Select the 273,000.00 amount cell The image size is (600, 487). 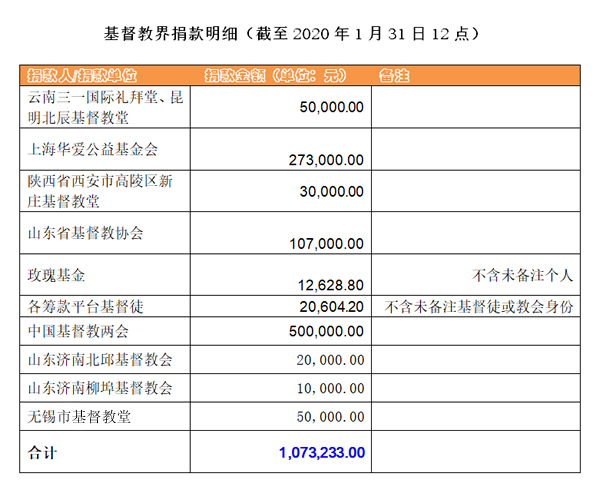tap(325, 159)
